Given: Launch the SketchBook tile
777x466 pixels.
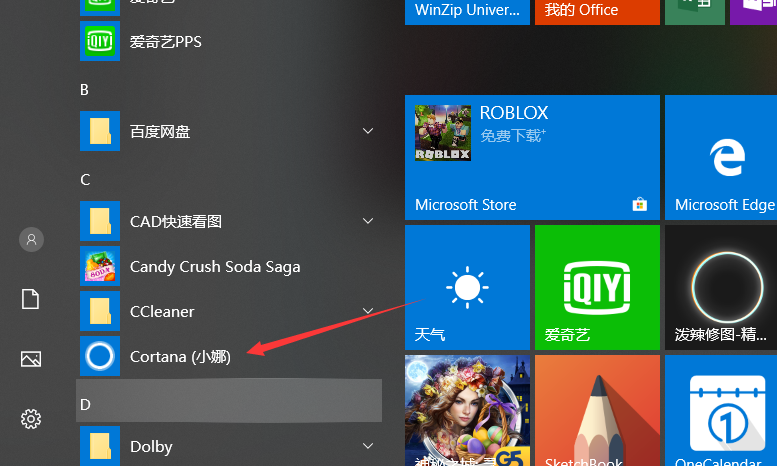Looking at the screenshot, I should pos(597,410).
